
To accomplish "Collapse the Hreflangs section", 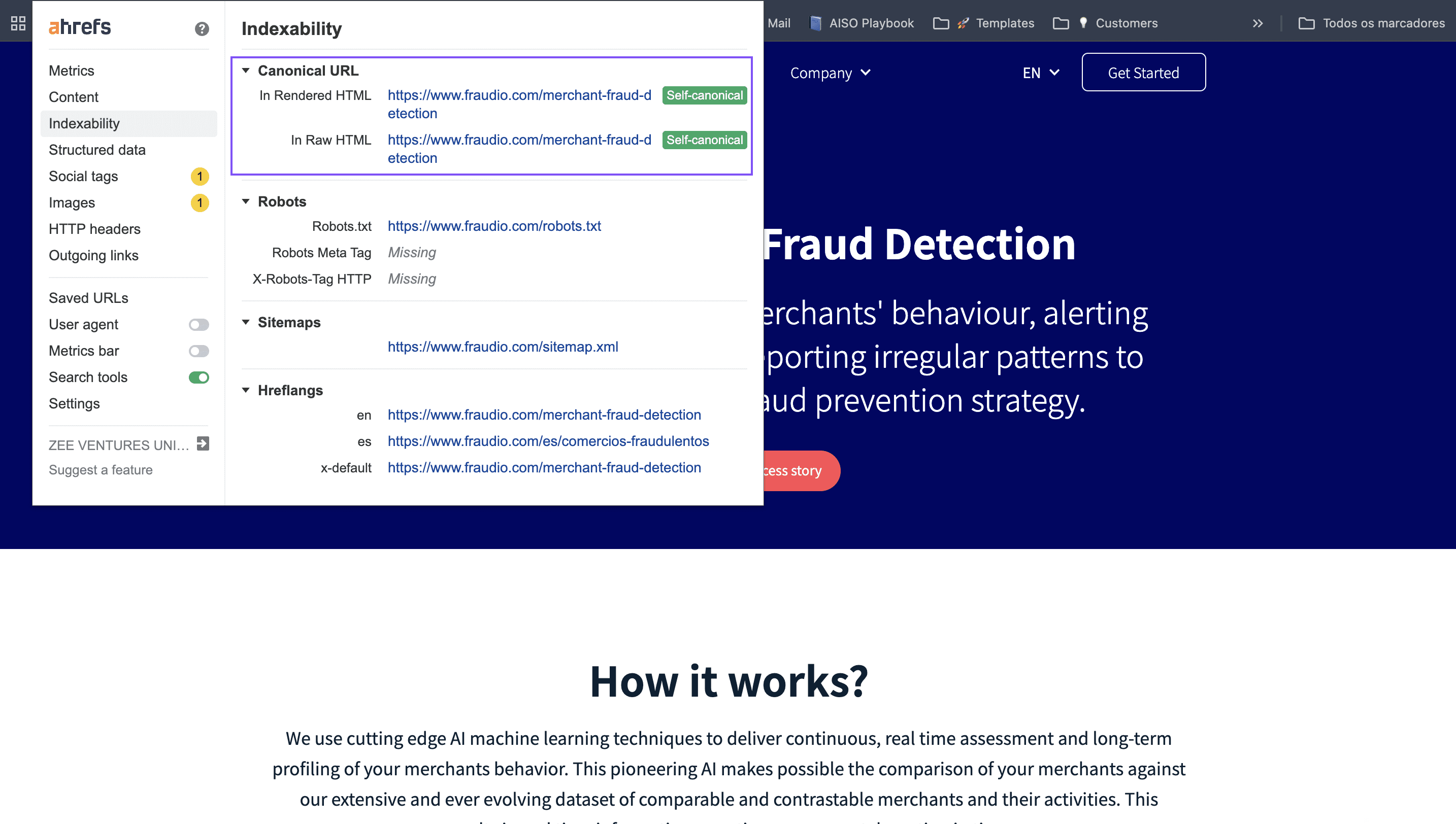I will (x=246, y=391).
